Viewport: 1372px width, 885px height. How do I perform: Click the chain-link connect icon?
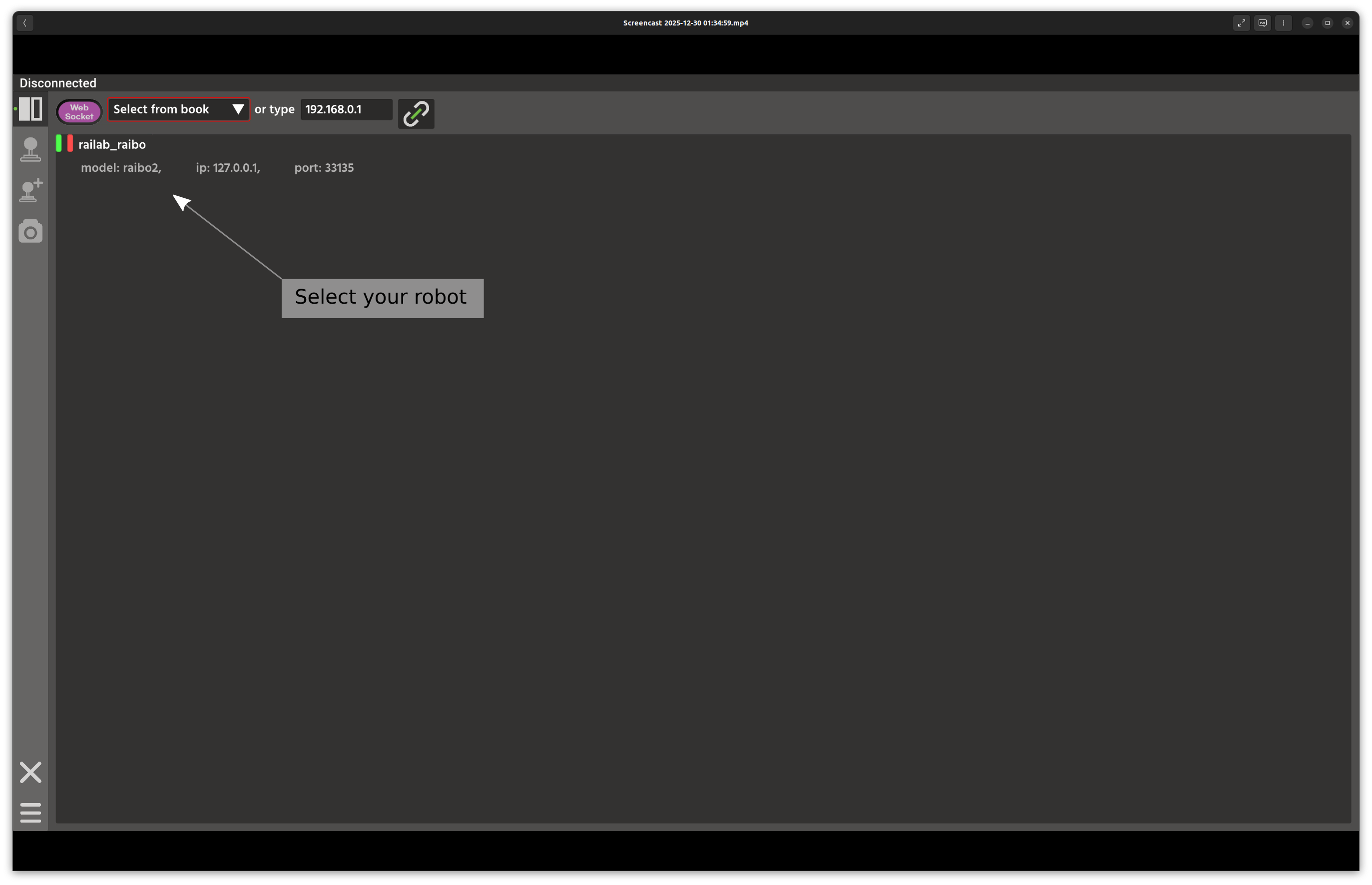click(x=416, y=113)
